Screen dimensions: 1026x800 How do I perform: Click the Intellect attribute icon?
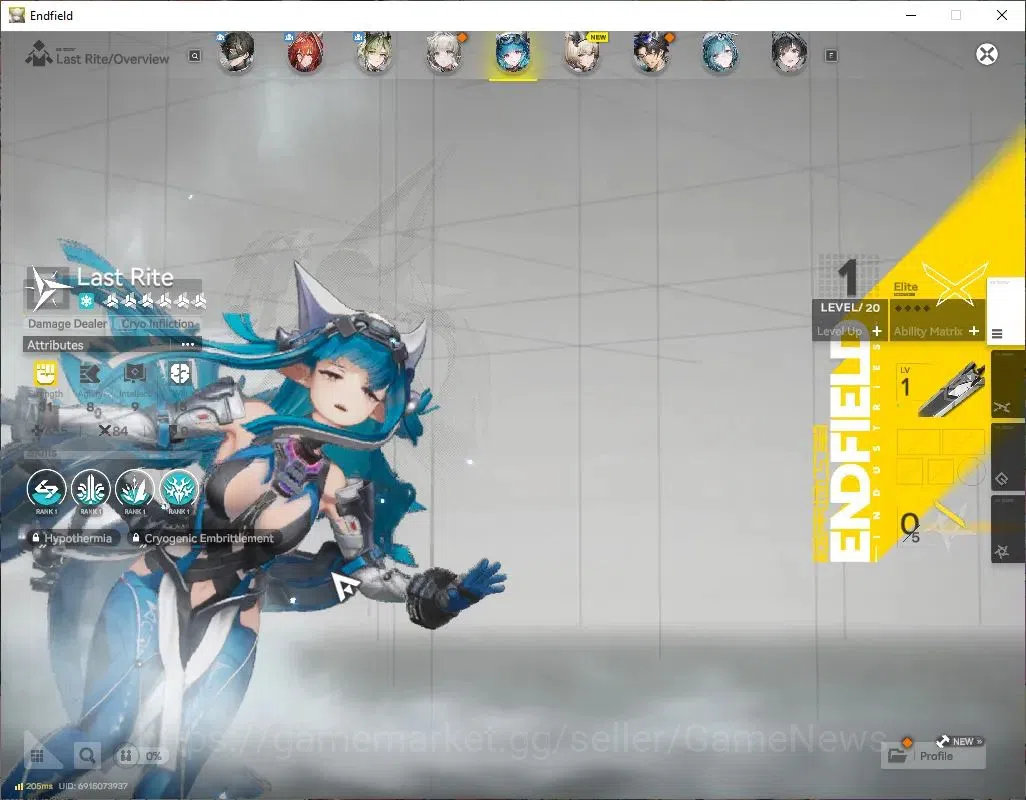coord(134,374)
